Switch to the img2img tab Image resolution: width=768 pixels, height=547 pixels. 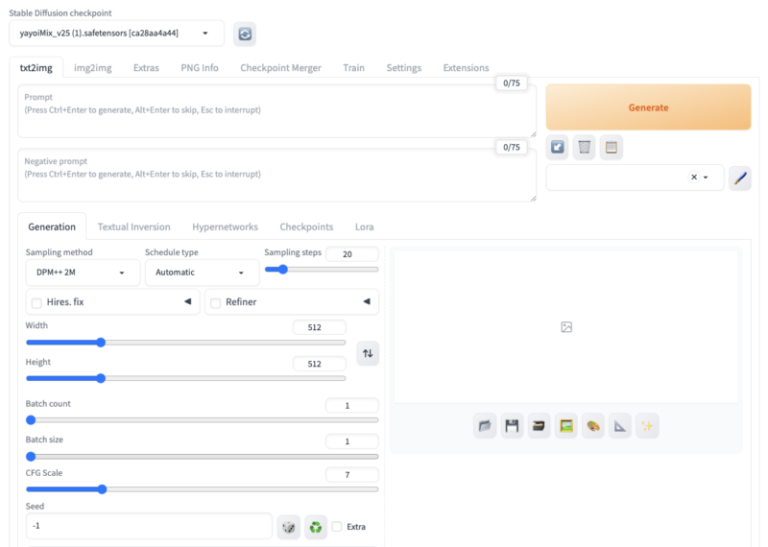click(93, 68)
